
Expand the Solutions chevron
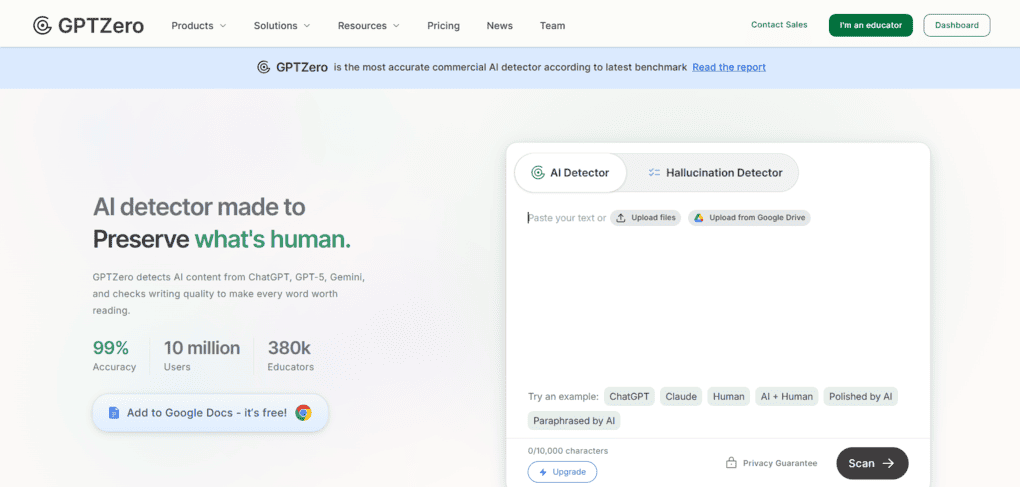(x=306, y=26)
